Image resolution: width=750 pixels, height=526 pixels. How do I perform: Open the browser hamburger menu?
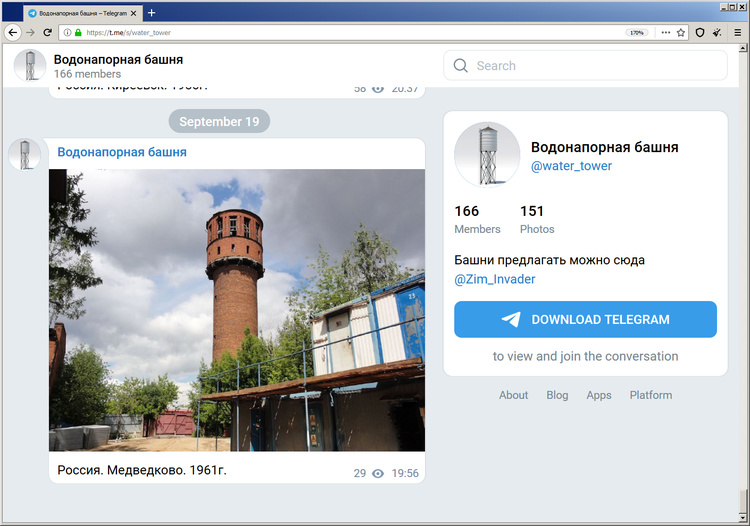[738, 33]
